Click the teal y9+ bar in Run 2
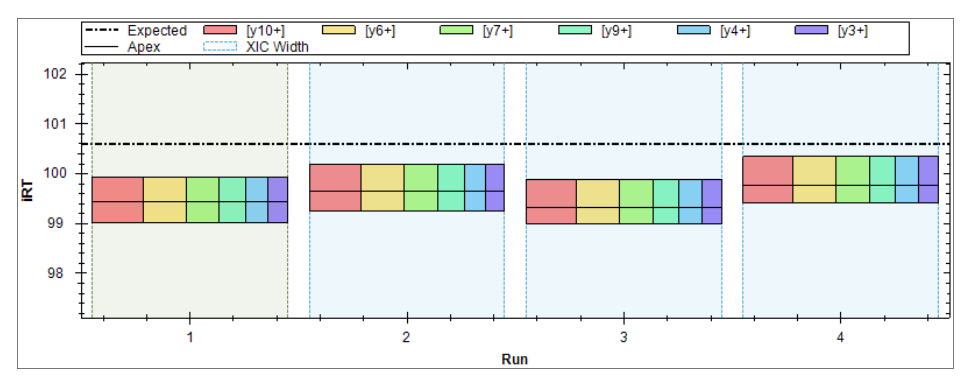Image resolution: width=971 pixels, height=386 pixels. 451,187
